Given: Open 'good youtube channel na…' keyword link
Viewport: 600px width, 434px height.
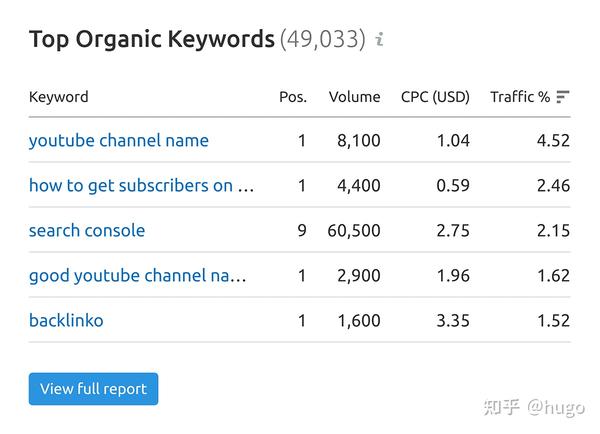Looking at the screenshot, I should point(138,276).
